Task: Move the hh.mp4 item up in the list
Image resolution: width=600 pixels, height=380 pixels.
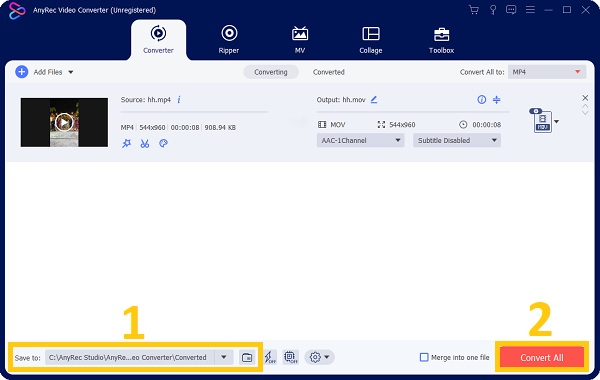Action: pos(585,106)
